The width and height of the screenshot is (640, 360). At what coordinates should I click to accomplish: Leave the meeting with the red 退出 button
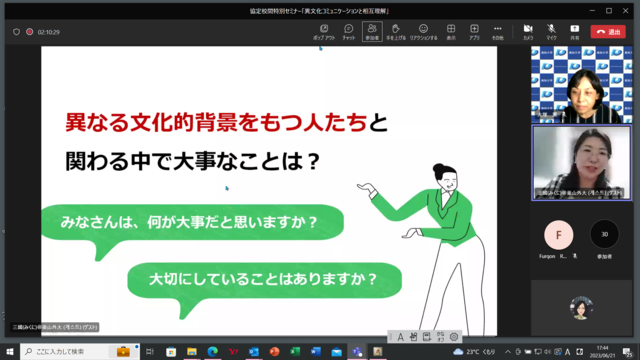coord(608,32)
